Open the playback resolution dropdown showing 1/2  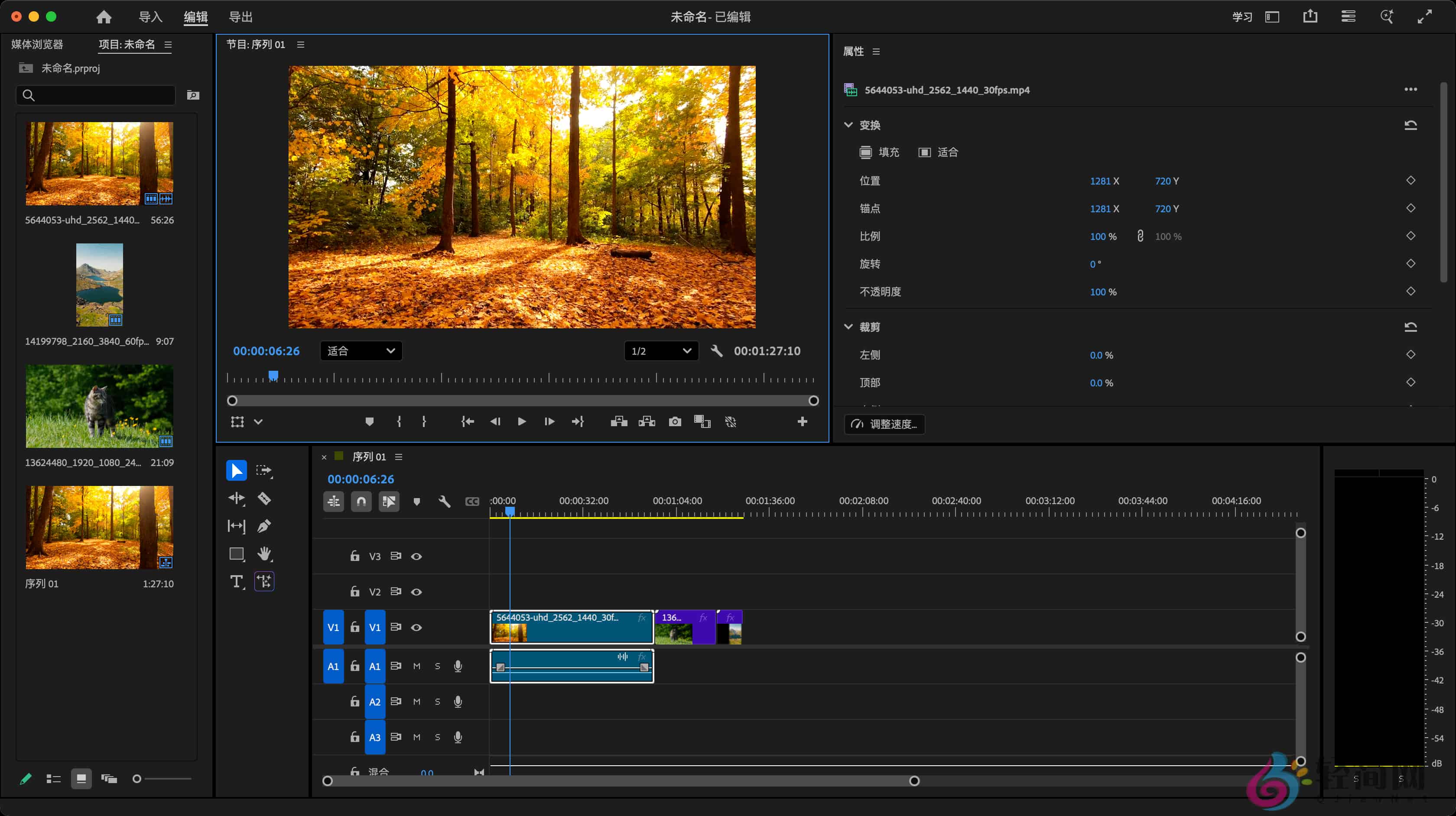[x=660, y=351]
